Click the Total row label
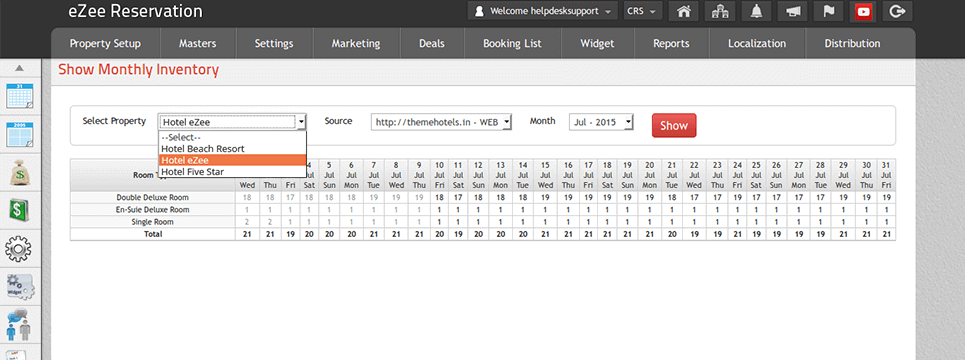 [x=153, y=234]
